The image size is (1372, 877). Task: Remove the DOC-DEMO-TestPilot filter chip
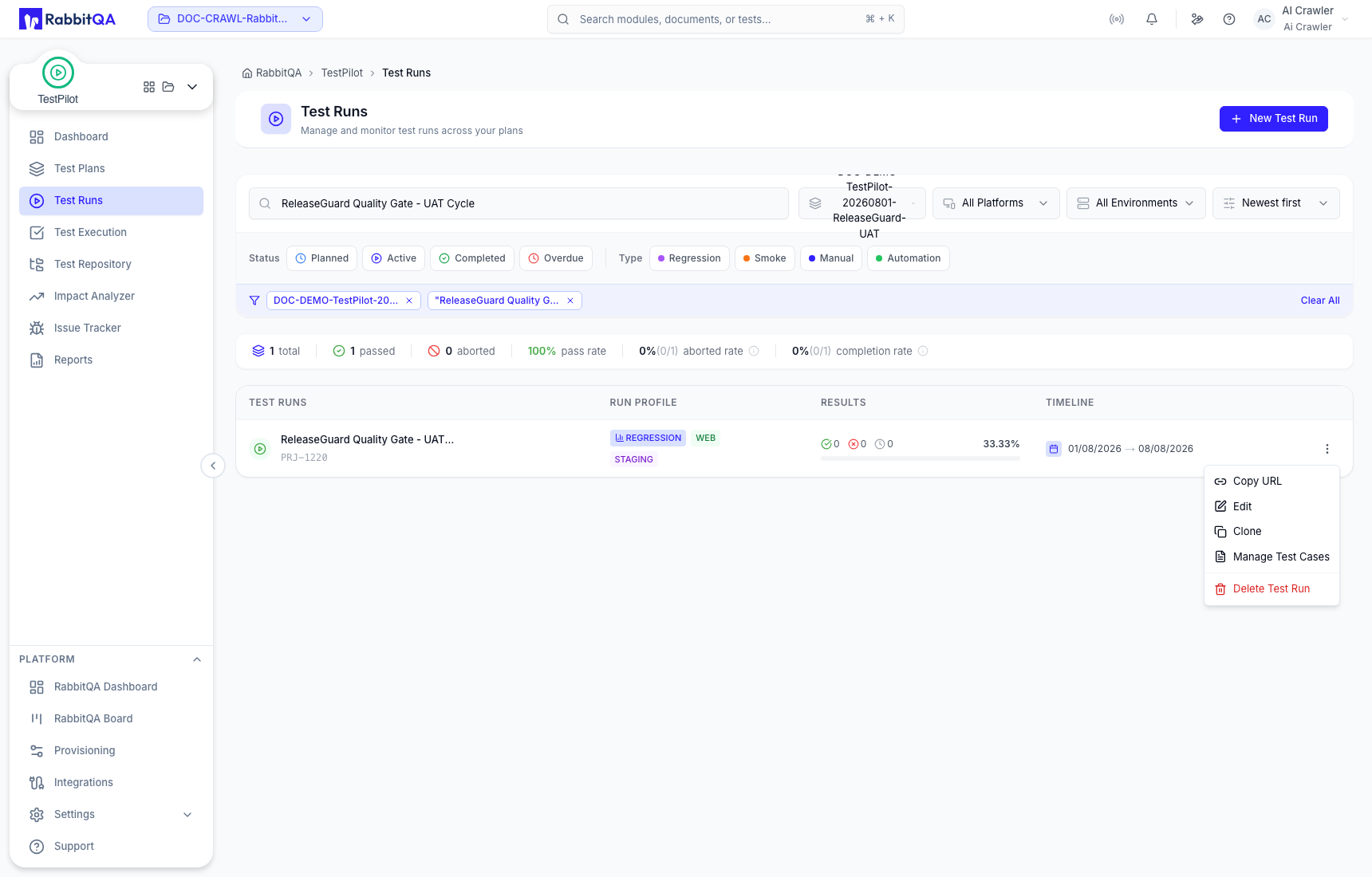(x=409, y=301)
